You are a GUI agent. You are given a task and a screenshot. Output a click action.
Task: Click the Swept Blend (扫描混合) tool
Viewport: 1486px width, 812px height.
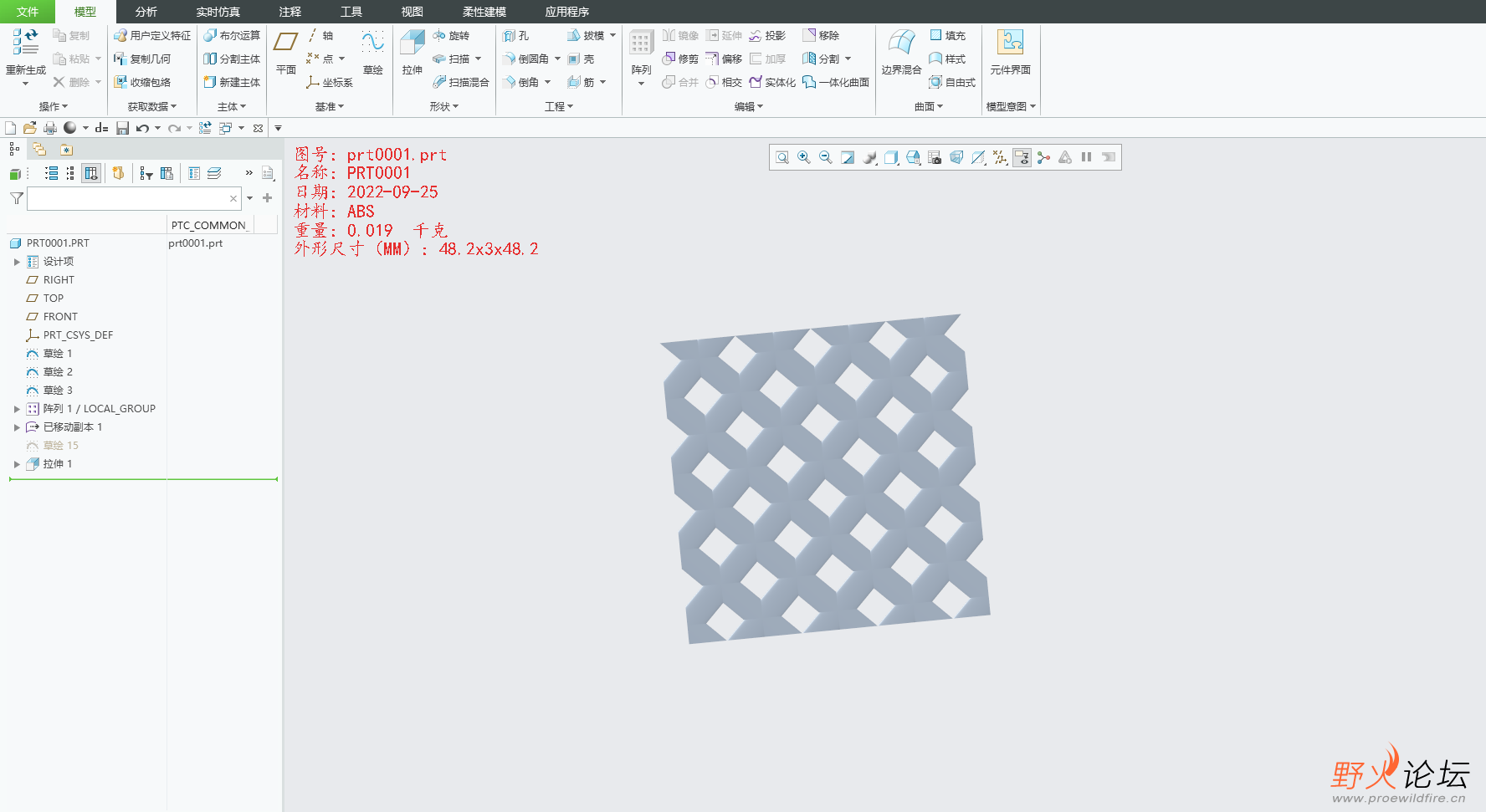click(x=461, y=82)
